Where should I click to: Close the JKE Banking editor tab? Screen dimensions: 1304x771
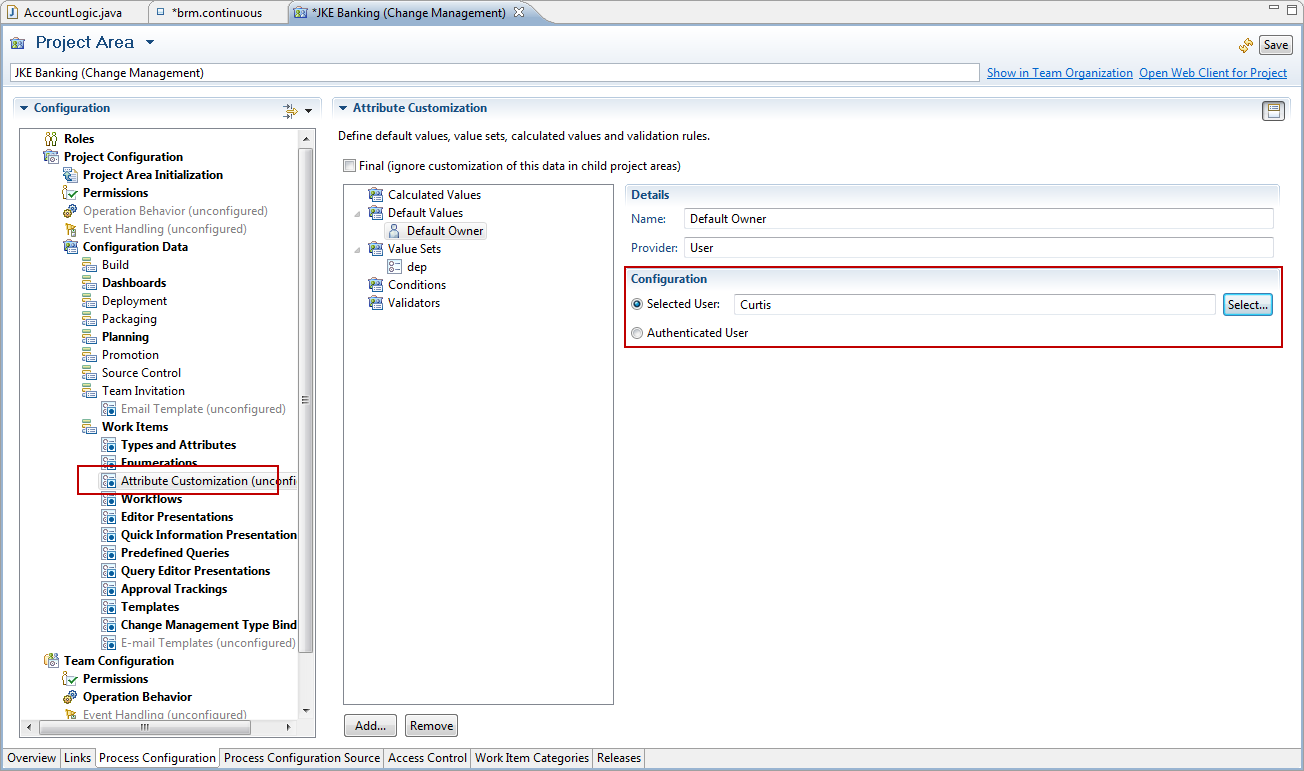(519, 12)
